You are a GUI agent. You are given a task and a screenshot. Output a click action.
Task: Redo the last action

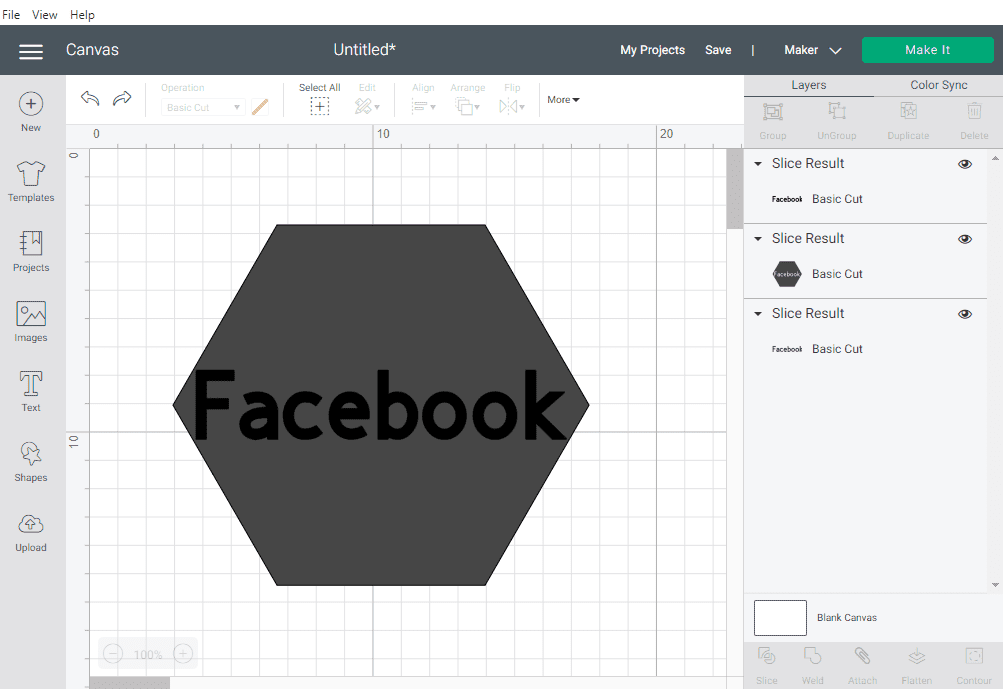pyautogui.click(x=122, y=99)
